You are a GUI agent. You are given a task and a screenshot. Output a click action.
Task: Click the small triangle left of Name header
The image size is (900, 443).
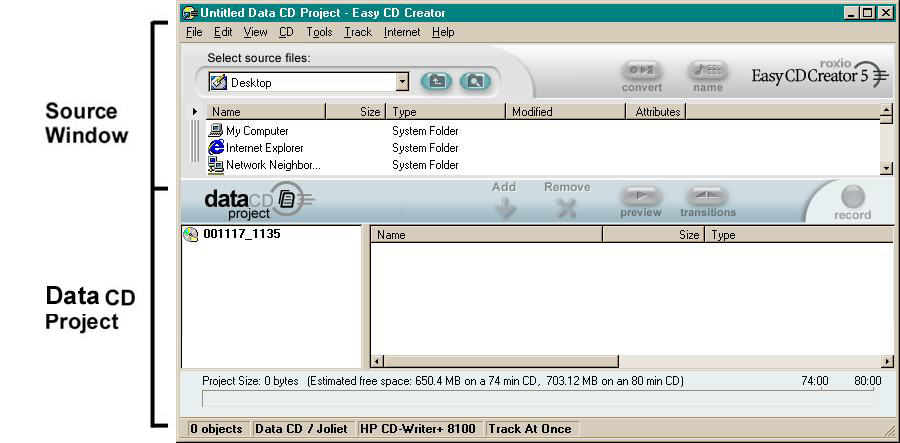click(x=195, y=111)
